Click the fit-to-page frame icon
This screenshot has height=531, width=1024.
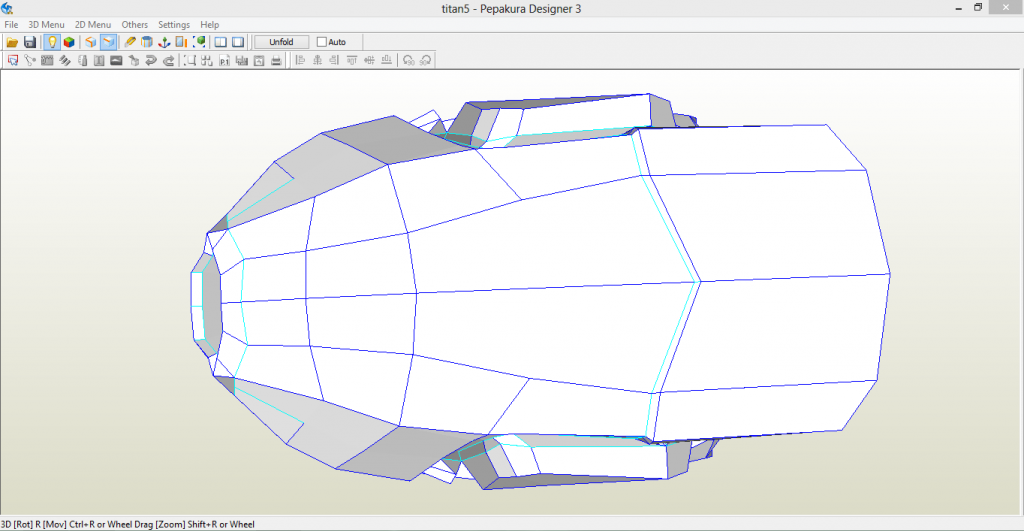[190, 60]
